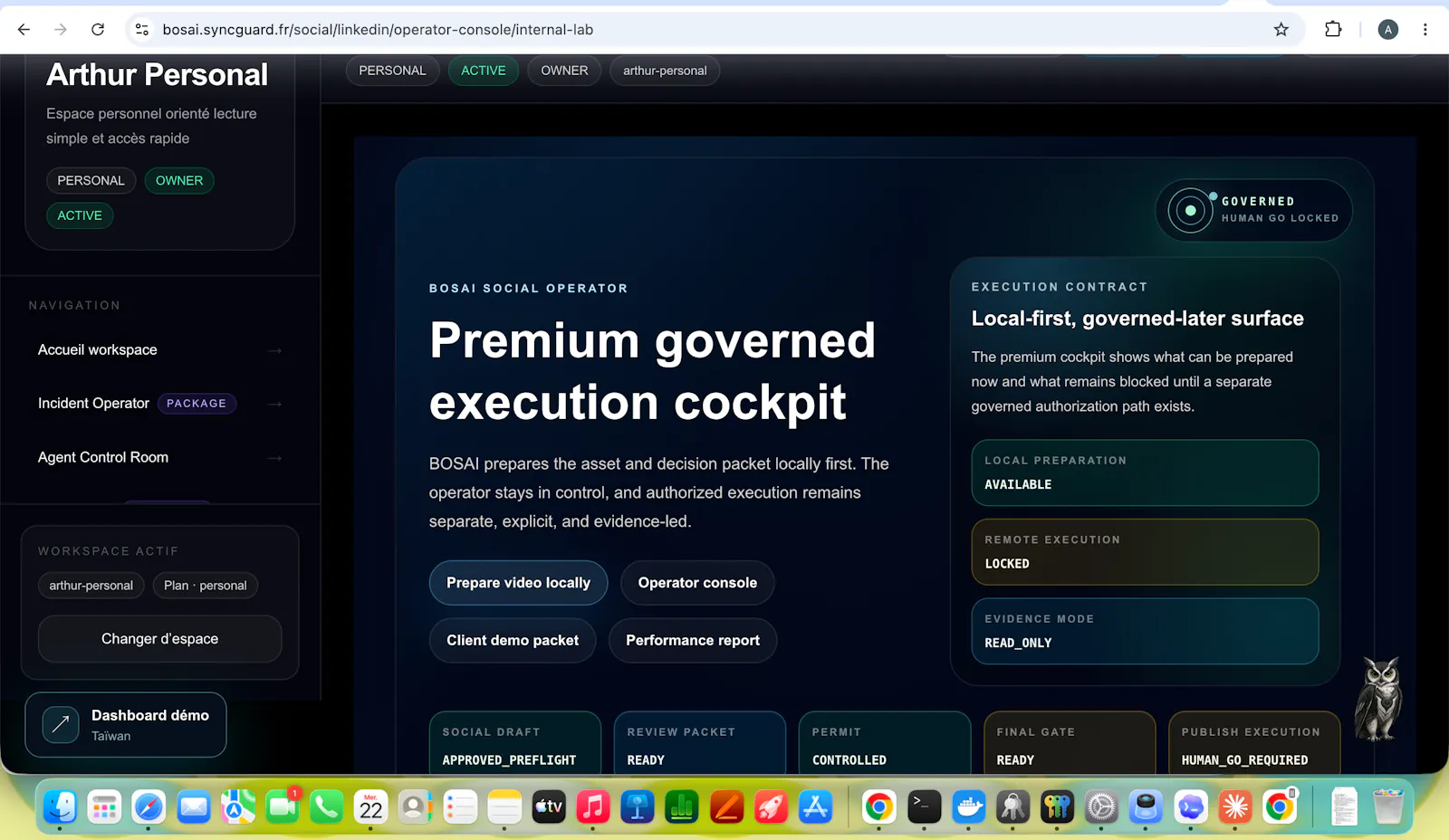Open the Chrome profile avatar A
Image resolution: width=1449 pixels, height=840 pixels.
1387,30
